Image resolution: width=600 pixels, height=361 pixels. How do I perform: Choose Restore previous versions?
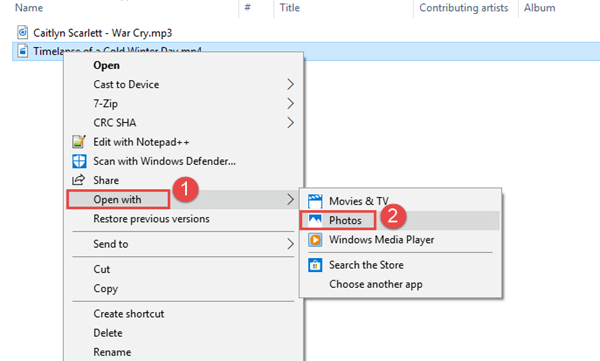[184, 219]
